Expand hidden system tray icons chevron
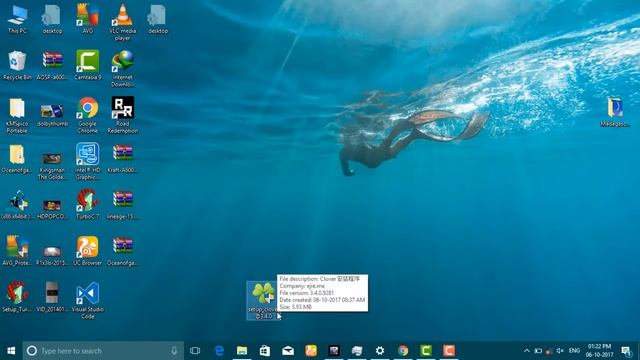Image resolution: width=640 pixels, height=360 pixels. click(x=527, y=351)
